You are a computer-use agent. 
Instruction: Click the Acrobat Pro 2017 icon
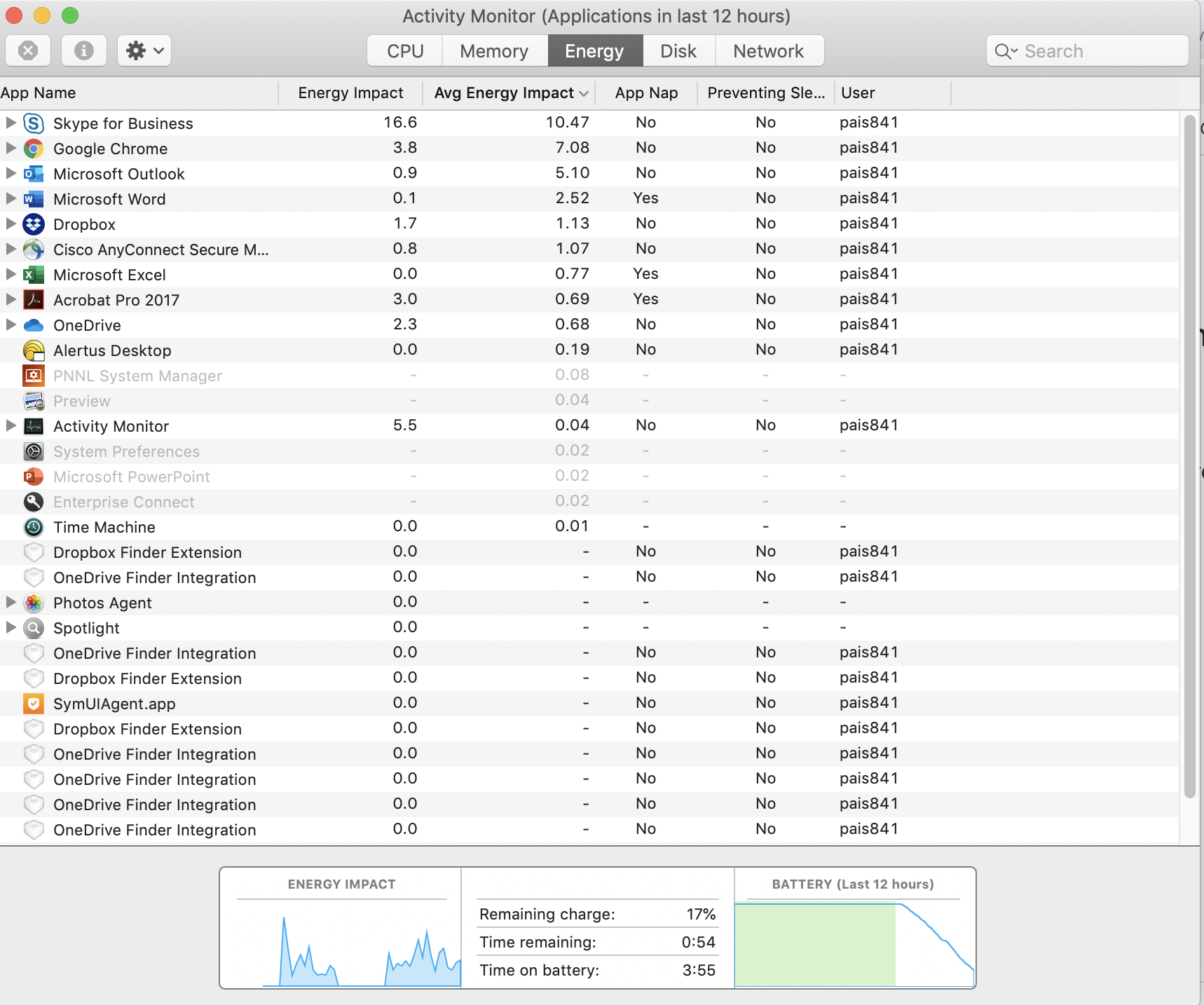[34, 300]
